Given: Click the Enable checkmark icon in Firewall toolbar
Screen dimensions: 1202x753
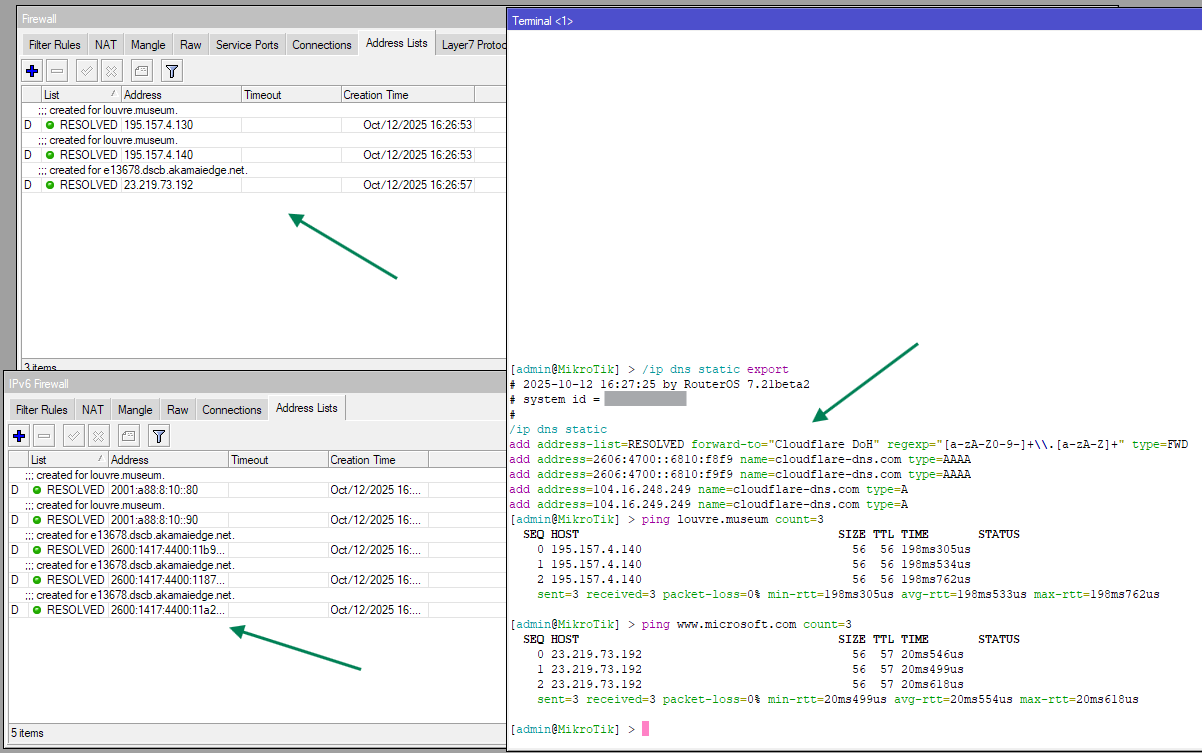Looking at the screenshot, I should click(87, 71).
